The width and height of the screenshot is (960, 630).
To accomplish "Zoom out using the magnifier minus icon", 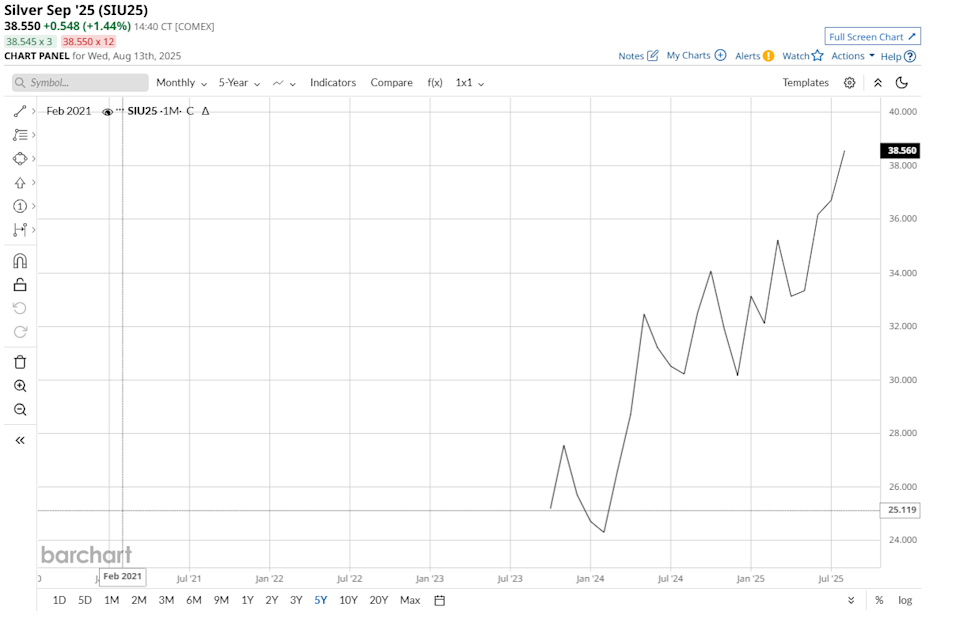I will (19, 410).
